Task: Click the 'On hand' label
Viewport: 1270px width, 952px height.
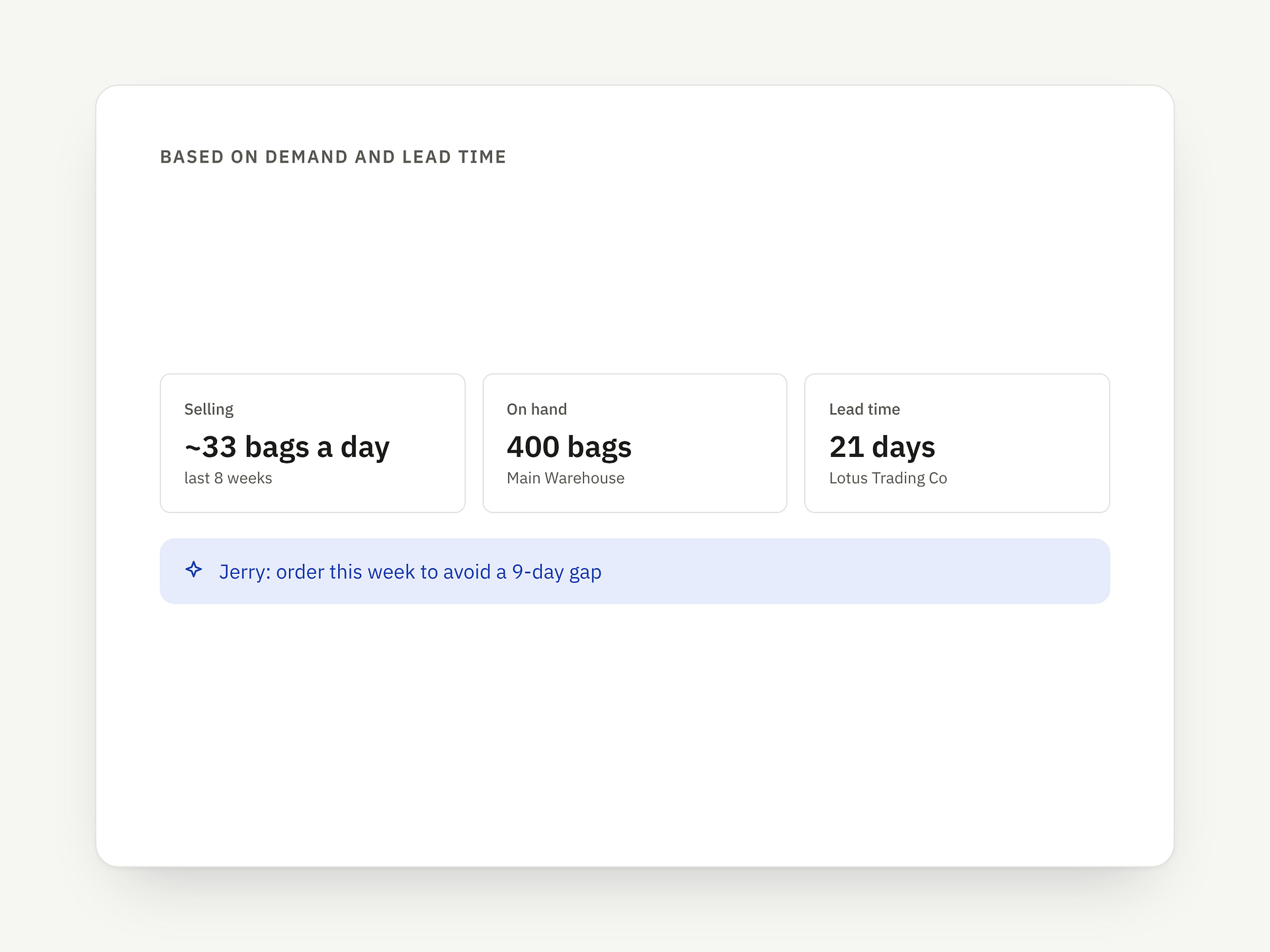Action: 536,409
